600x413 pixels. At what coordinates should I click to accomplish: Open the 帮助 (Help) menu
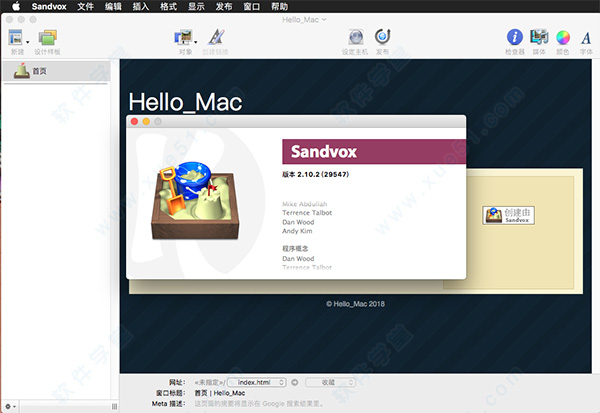pyautogui.click(x=279, y=7)
